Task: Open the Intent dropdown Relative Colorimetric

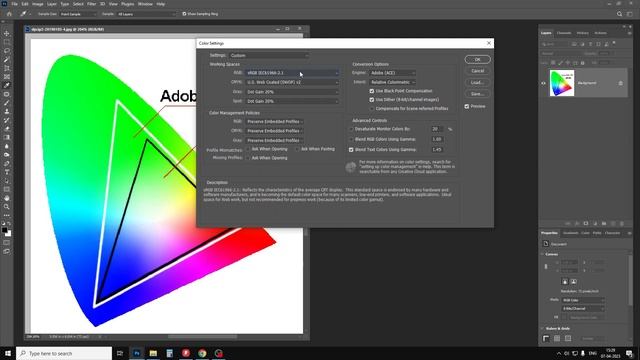Action: pos(392,82)
